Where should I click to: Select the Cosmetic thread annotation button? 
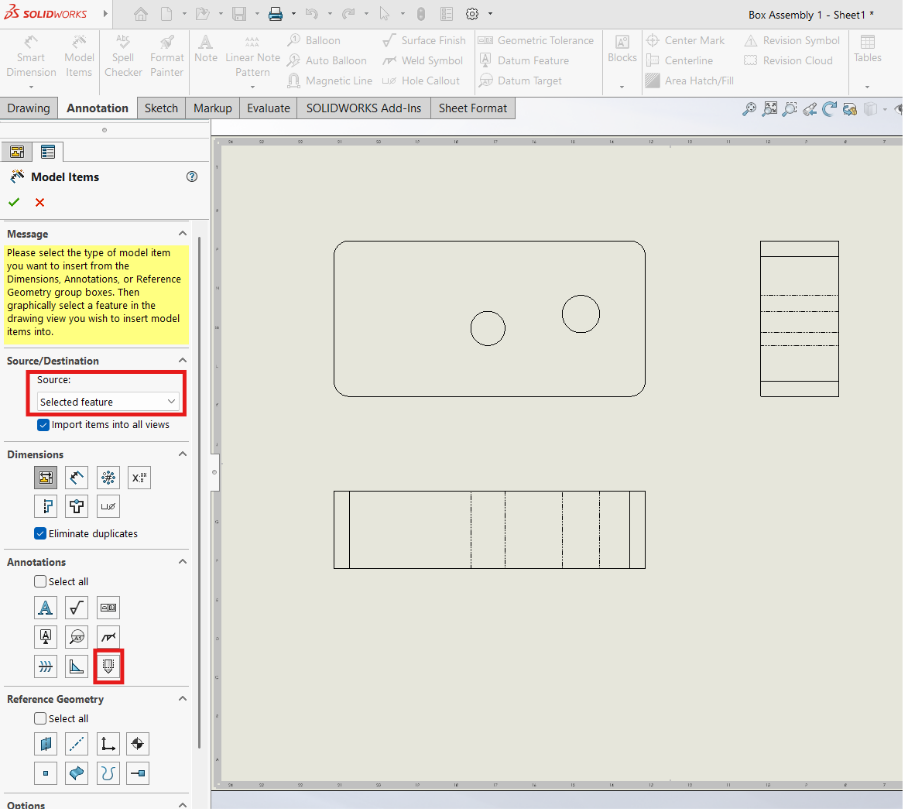(108, 667)
